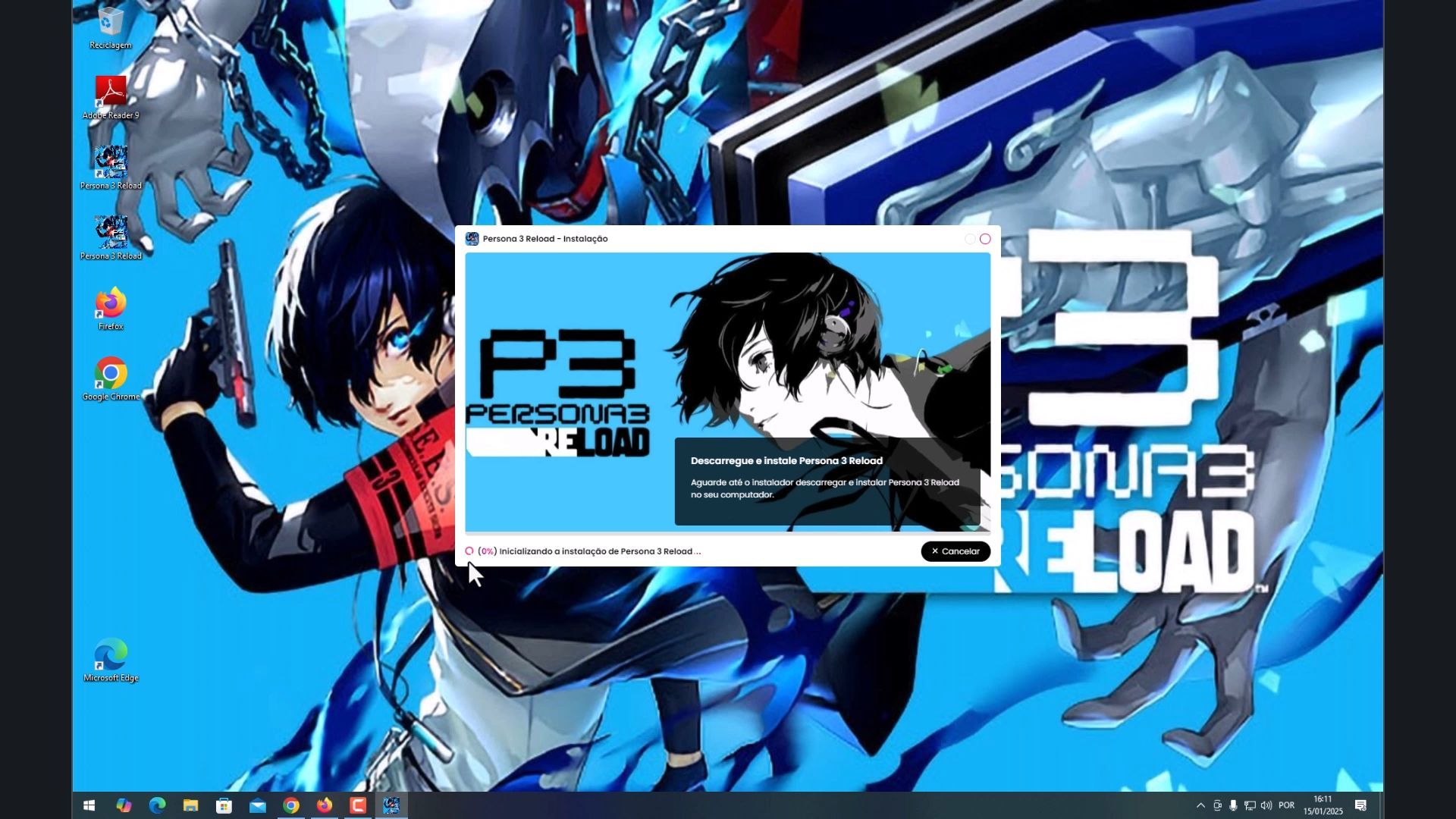Open the volume control in the tray

click(1266, 805)
